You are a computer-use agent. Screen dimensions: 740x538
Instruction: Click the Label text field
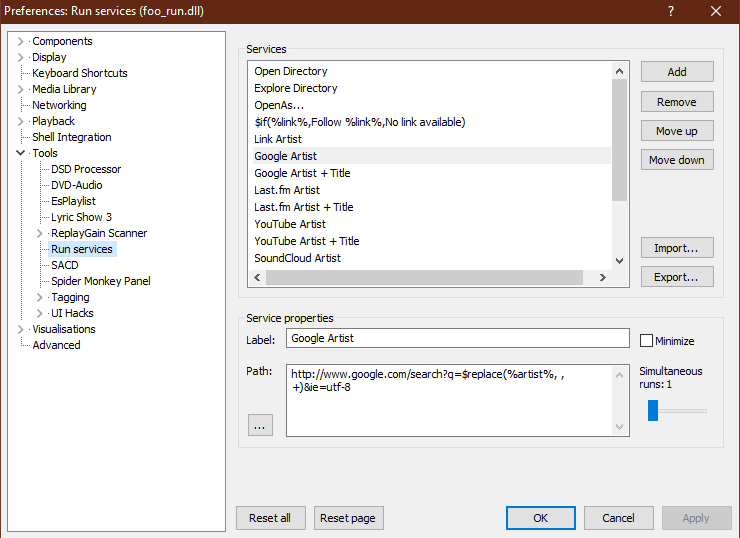(457, 339)
